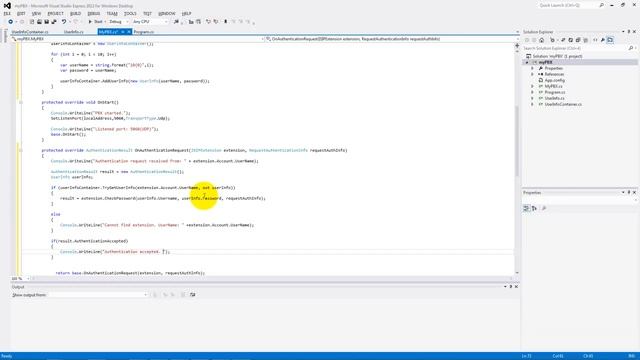Click the Open File toolbar icon
Viewport: 640px width, 360px height.
pos(39,22)
